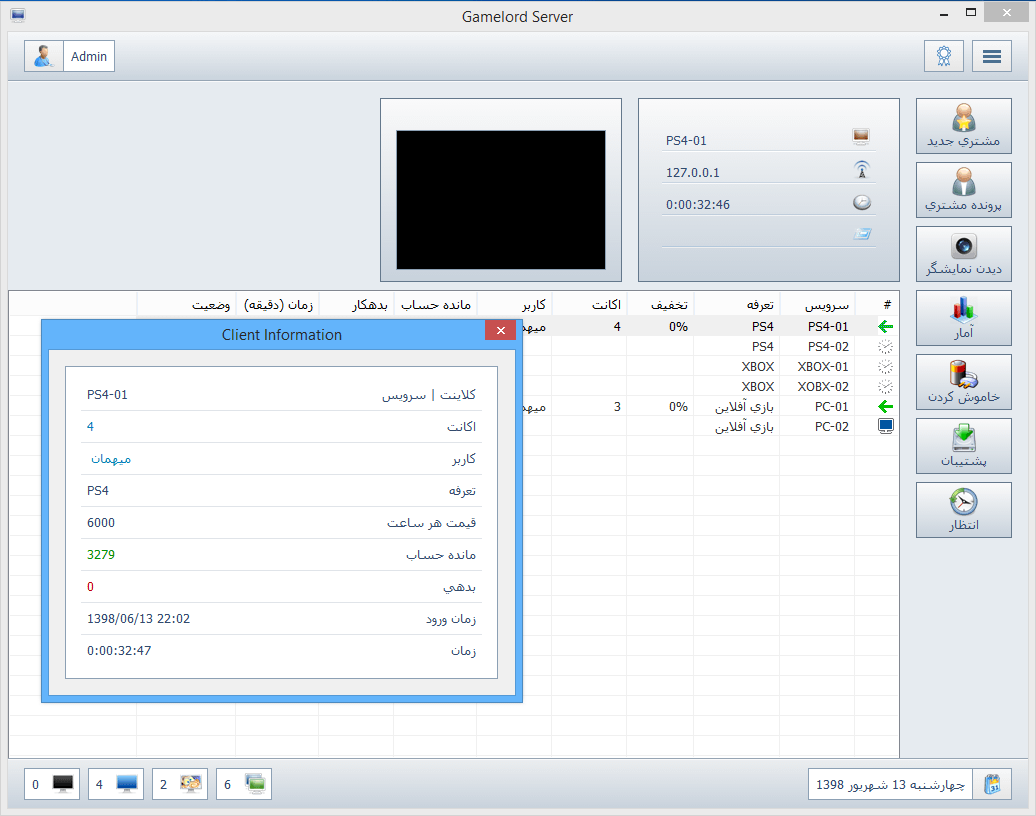Click the green arrow icon for PC-01

point(885,406)
